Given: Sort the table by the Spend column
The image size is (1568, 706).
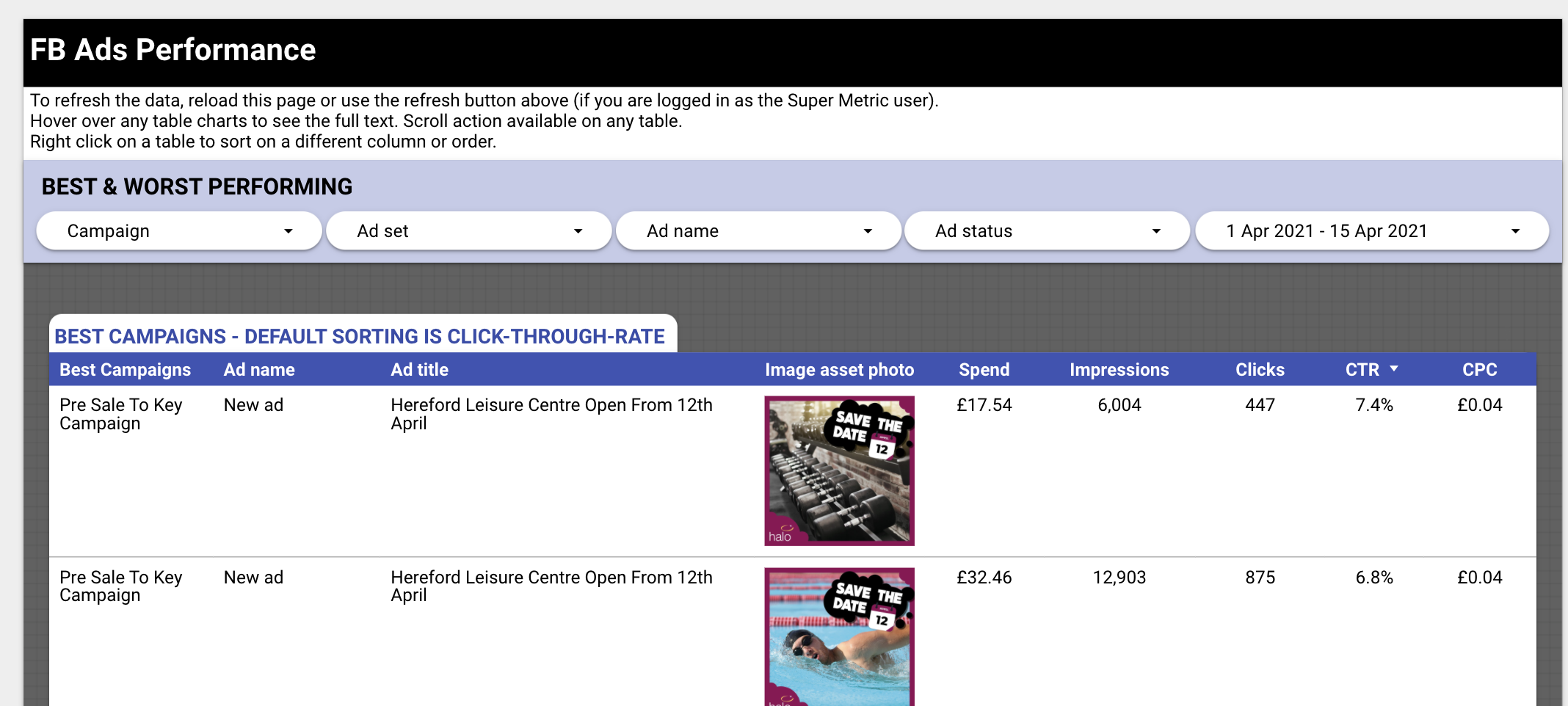Looking at the screenshot, I should (984, 369).
